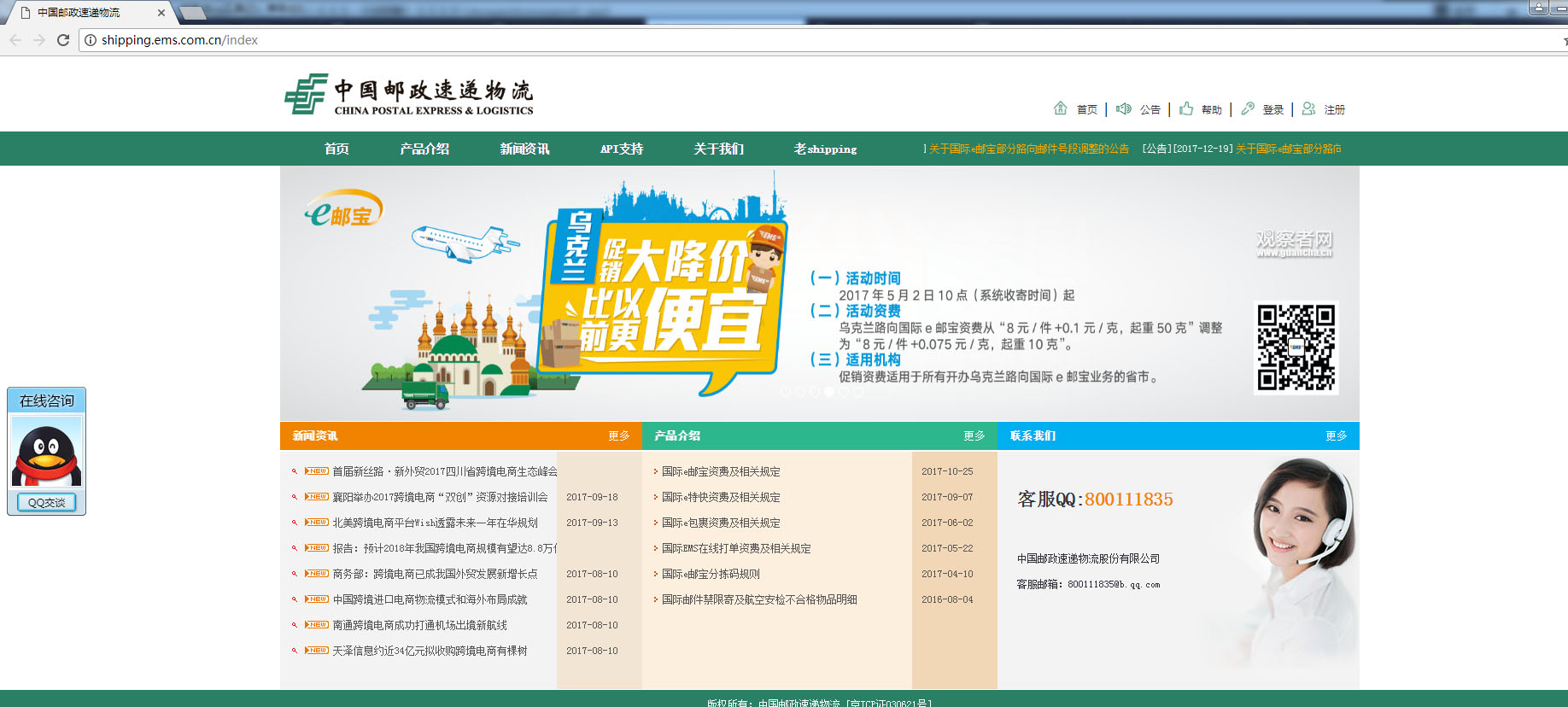Open product link 国际邮件禁限寄及航空安检不合格物品明细
Image resolution: width=1568 pixels, height=707 pixels.
[x=759, y=599]
